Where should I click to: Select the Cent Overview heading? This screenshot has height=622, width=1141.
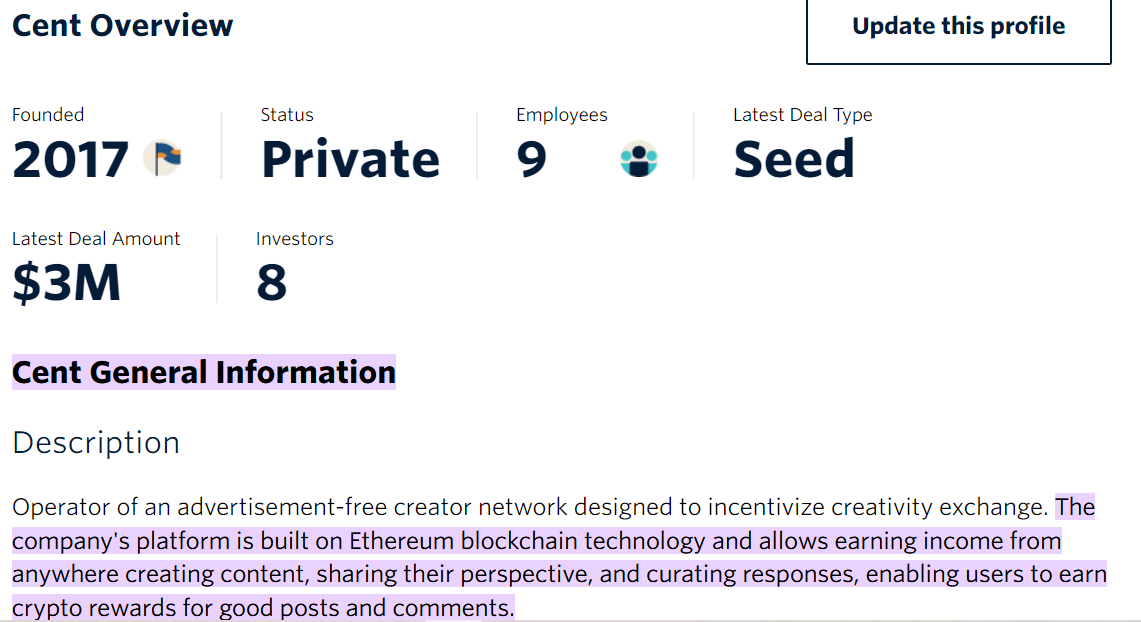(x=122, y=25)
